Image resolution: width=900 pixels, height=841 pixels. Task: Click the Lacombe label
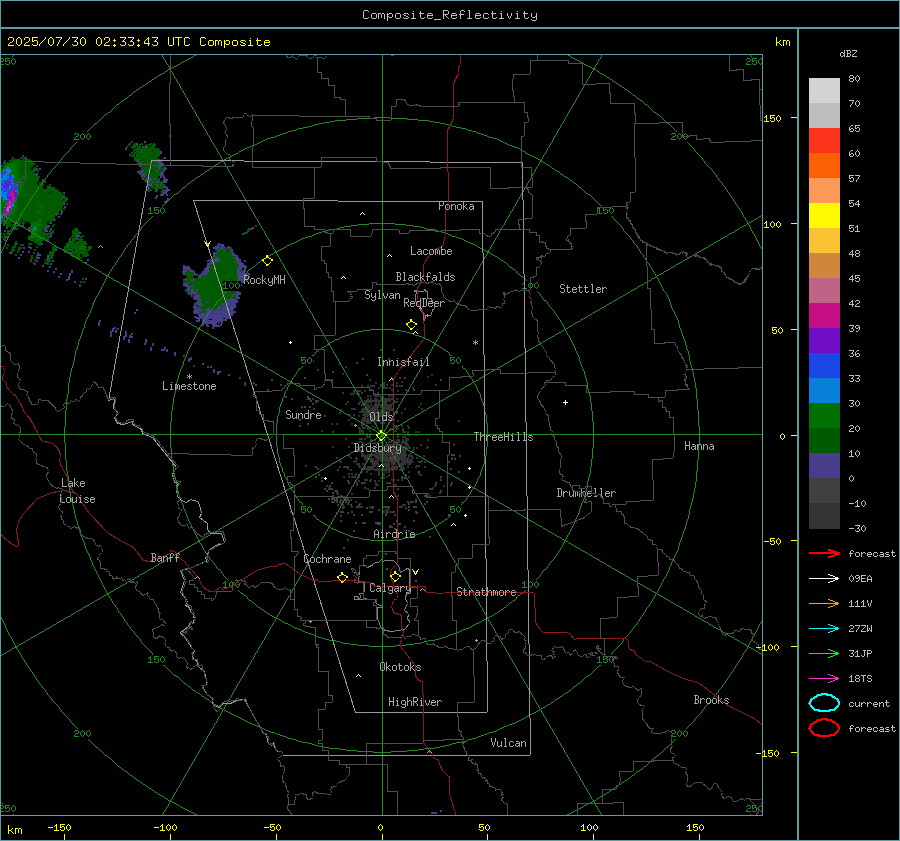(x=431, y=251)
